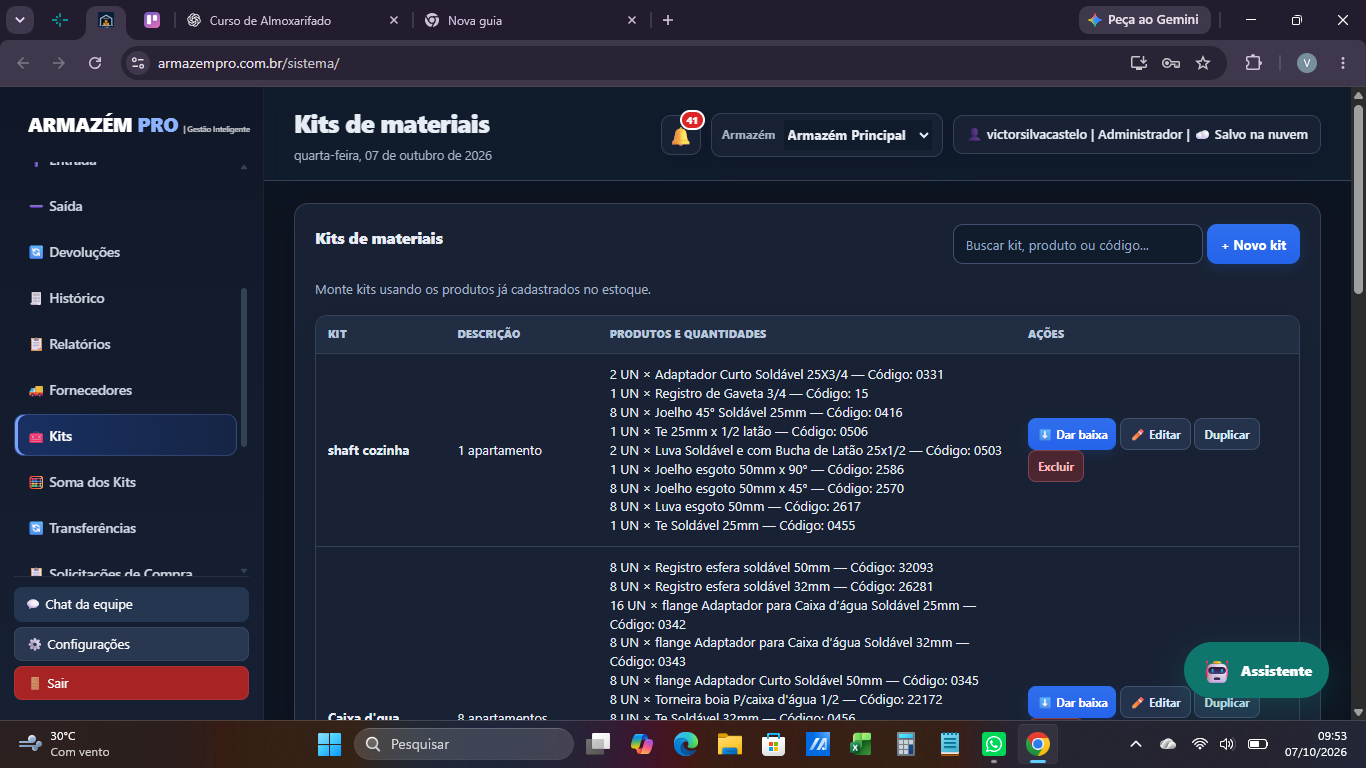Click the Devoluções sidebar icon
Screen dimensions: 1366x768
[x=36, y=252]
